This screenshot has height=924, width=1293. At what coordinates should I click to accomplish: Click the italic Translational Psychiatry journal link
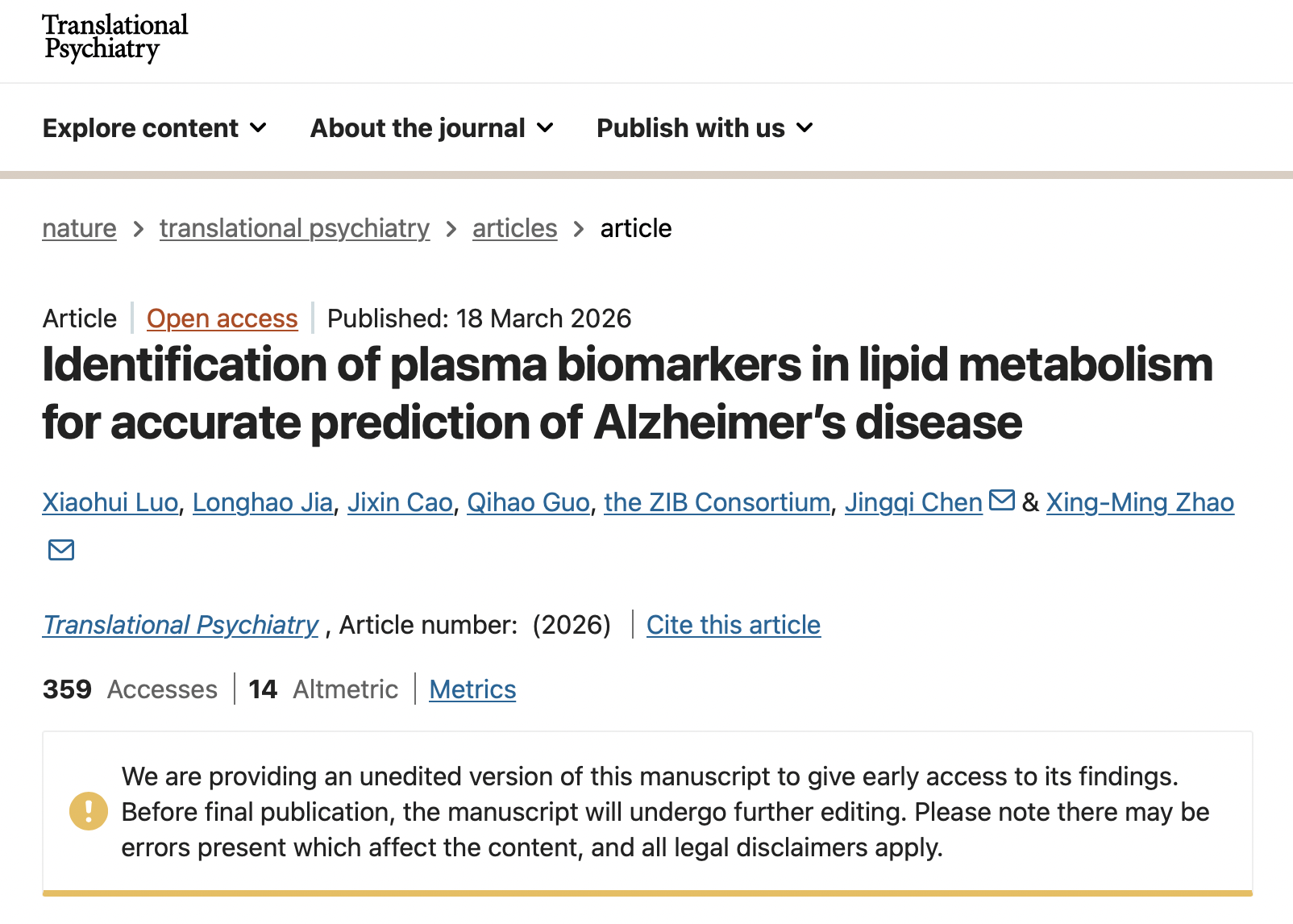[x=181, y=625]
